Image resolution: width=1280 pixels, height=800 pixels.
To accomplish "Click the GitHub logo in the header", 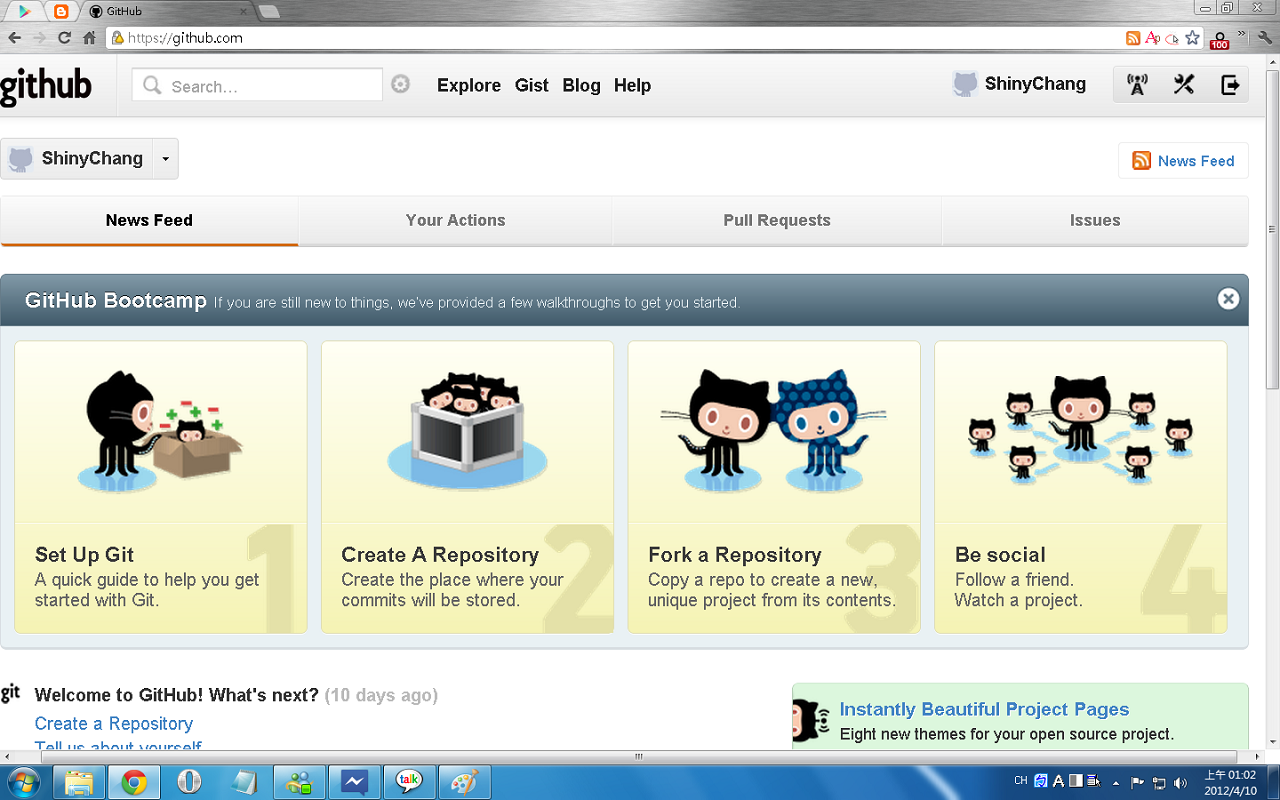I will 46,86.
